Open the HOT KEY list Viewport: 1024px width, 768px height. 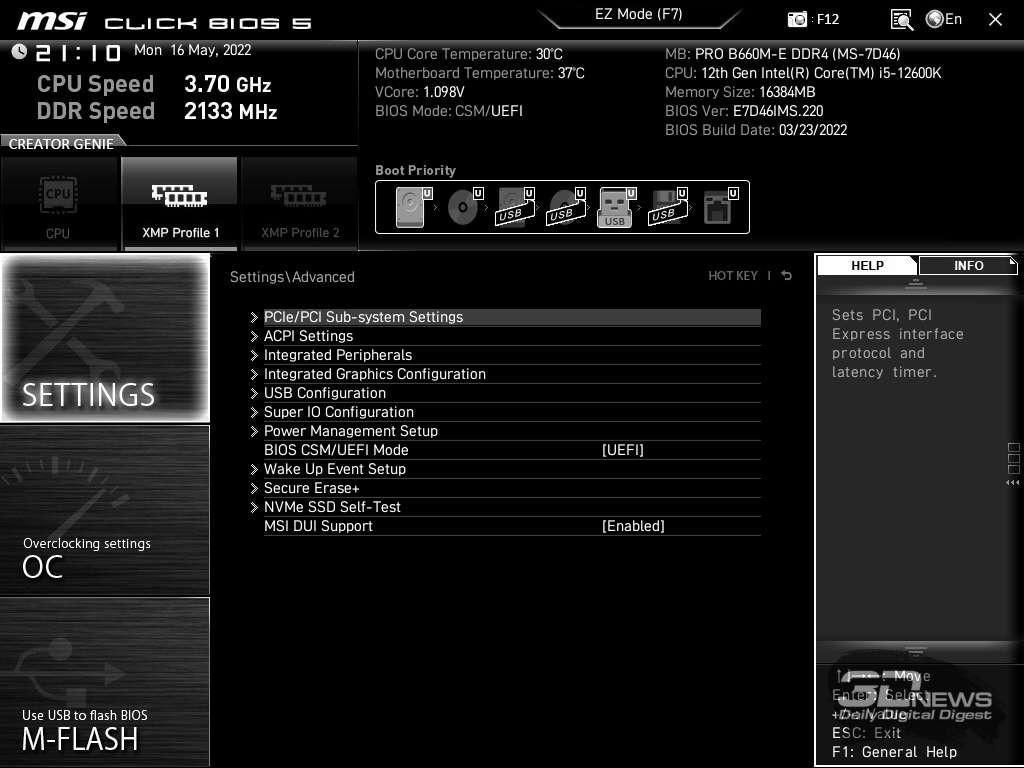tap(733, 276)
